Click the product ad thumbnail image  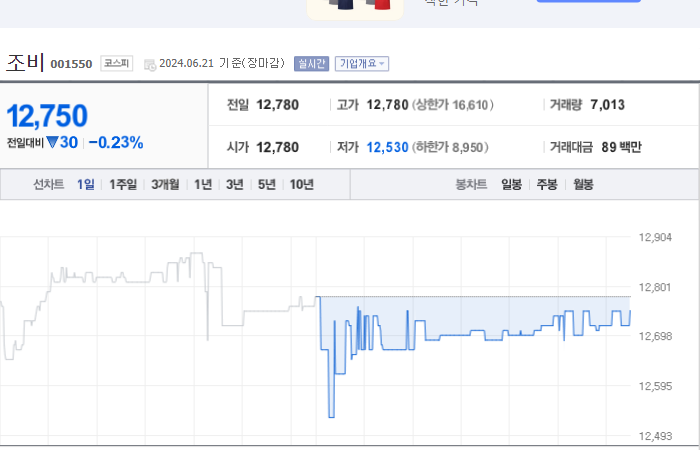click(x=355, y=8)
